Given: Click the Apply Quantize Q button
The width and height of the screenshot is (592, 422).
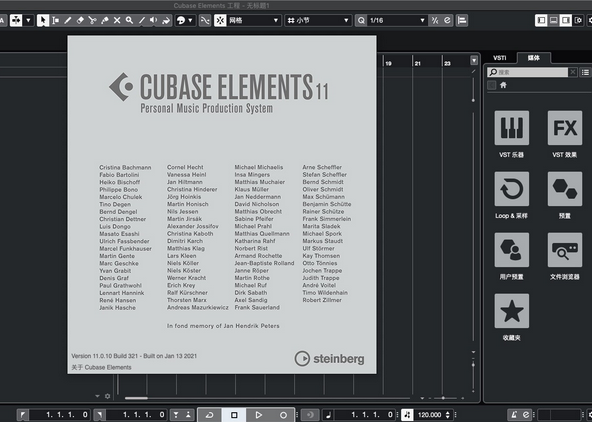Looking at the screenshot, I should click(x=361, y=20).
